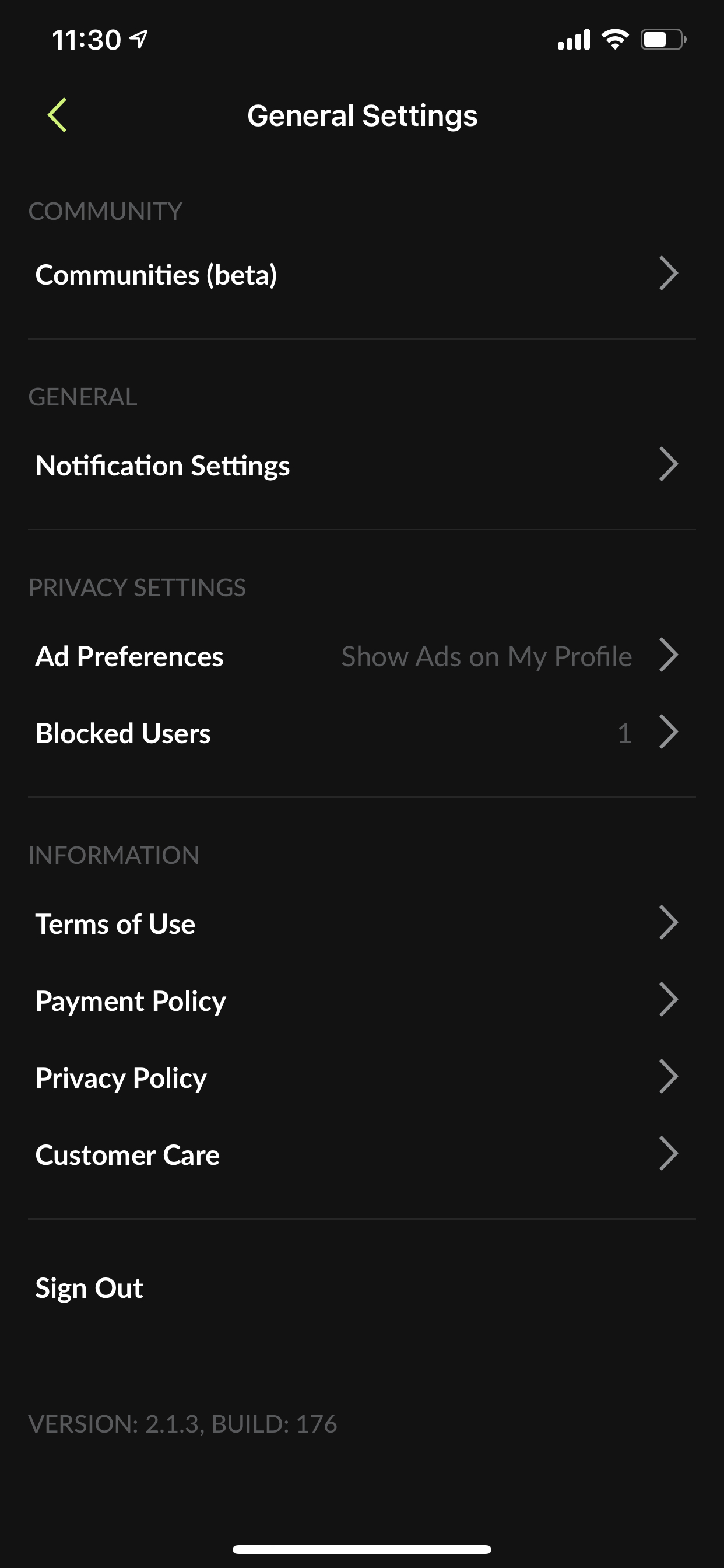Viewport: 724px width, 1568px height.
Task: Tap the cellular signal bars icon
Action: point(574,40)
